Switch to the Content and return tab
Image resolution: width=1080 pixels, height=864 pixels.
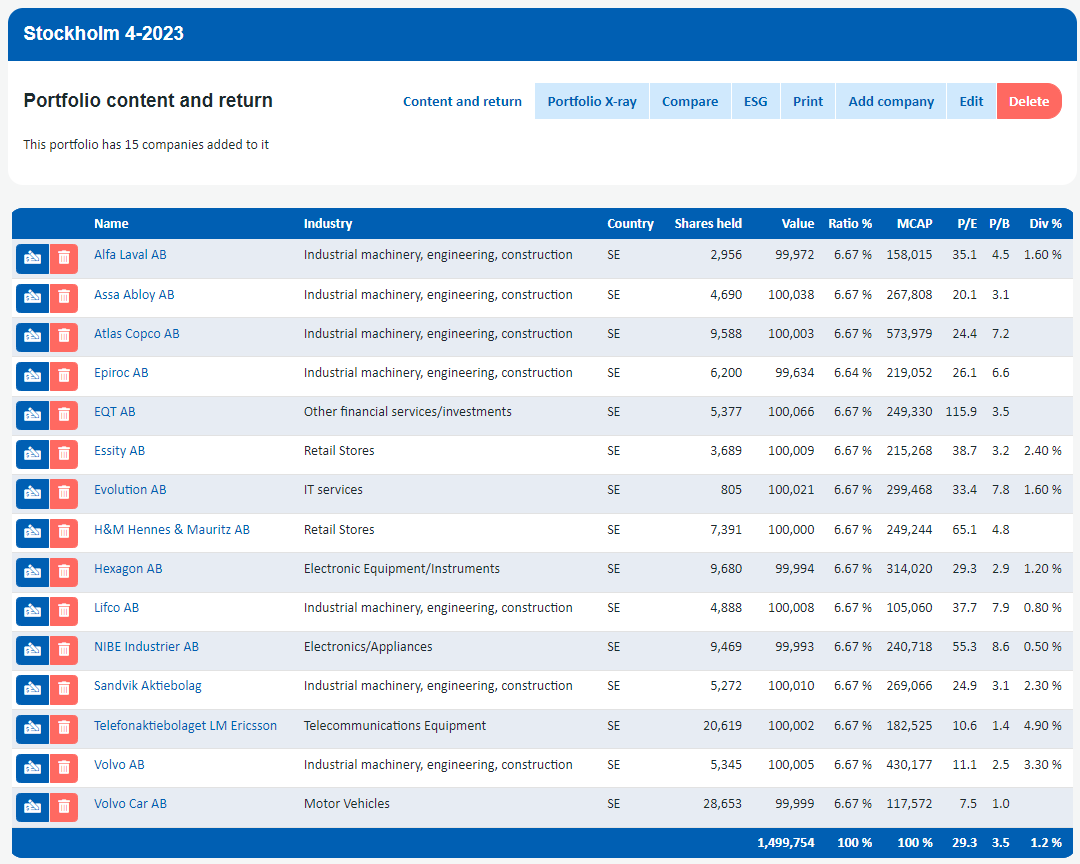point(462,101)
